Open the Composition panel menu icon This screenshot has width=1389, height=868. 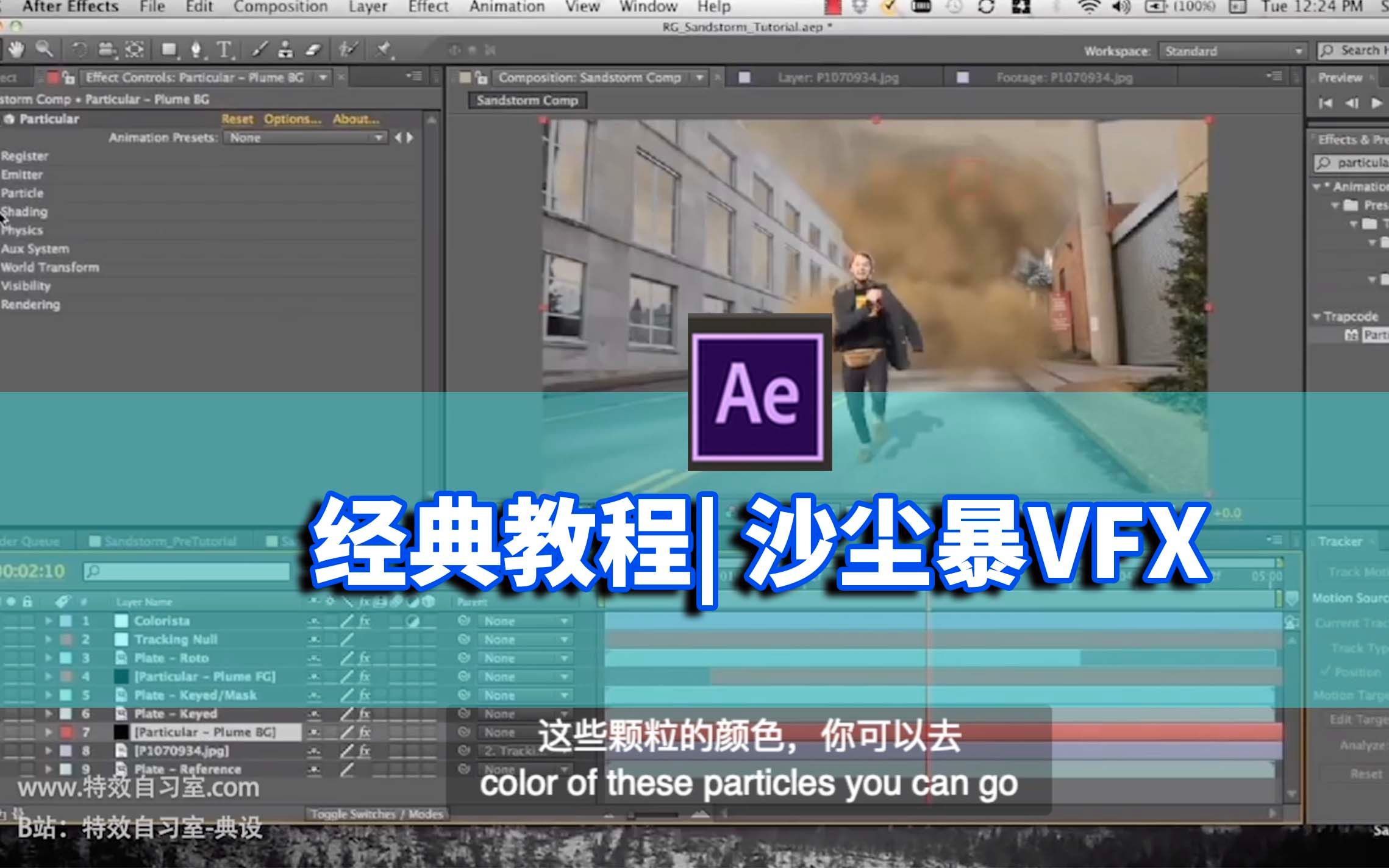click(1274, 77)
